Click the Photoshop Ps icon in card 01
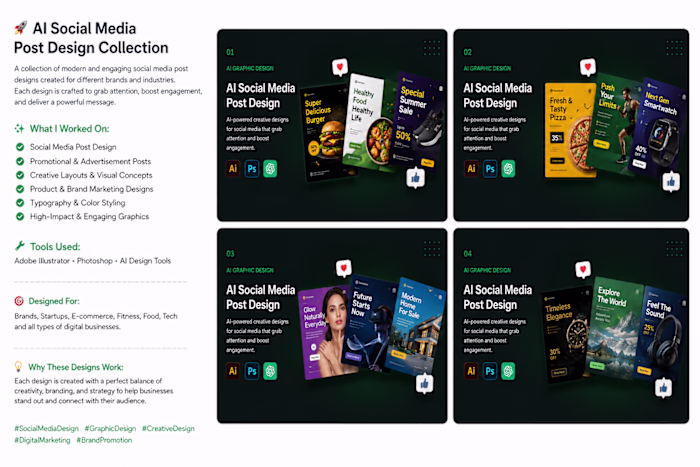Viewport: 700px width, 467px height. click(252, 169)
